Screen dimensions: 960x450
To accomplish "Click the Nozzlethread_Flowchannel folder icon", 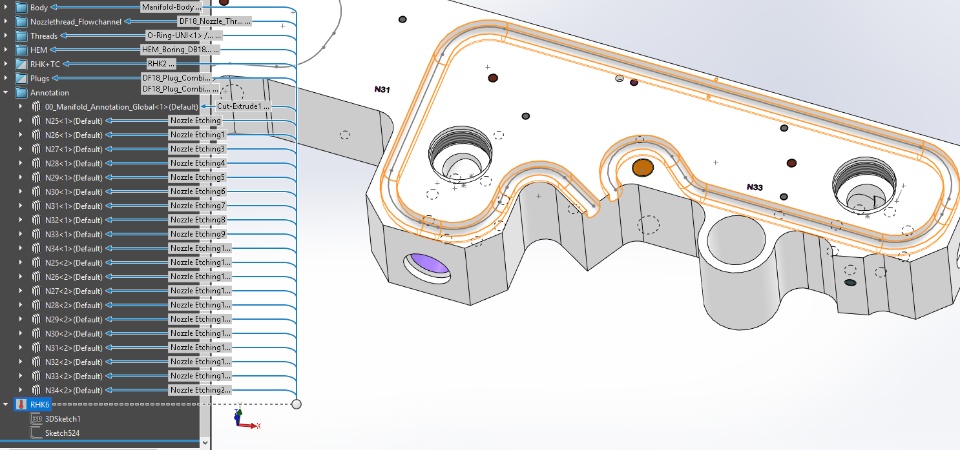I will tap(21, 21).
